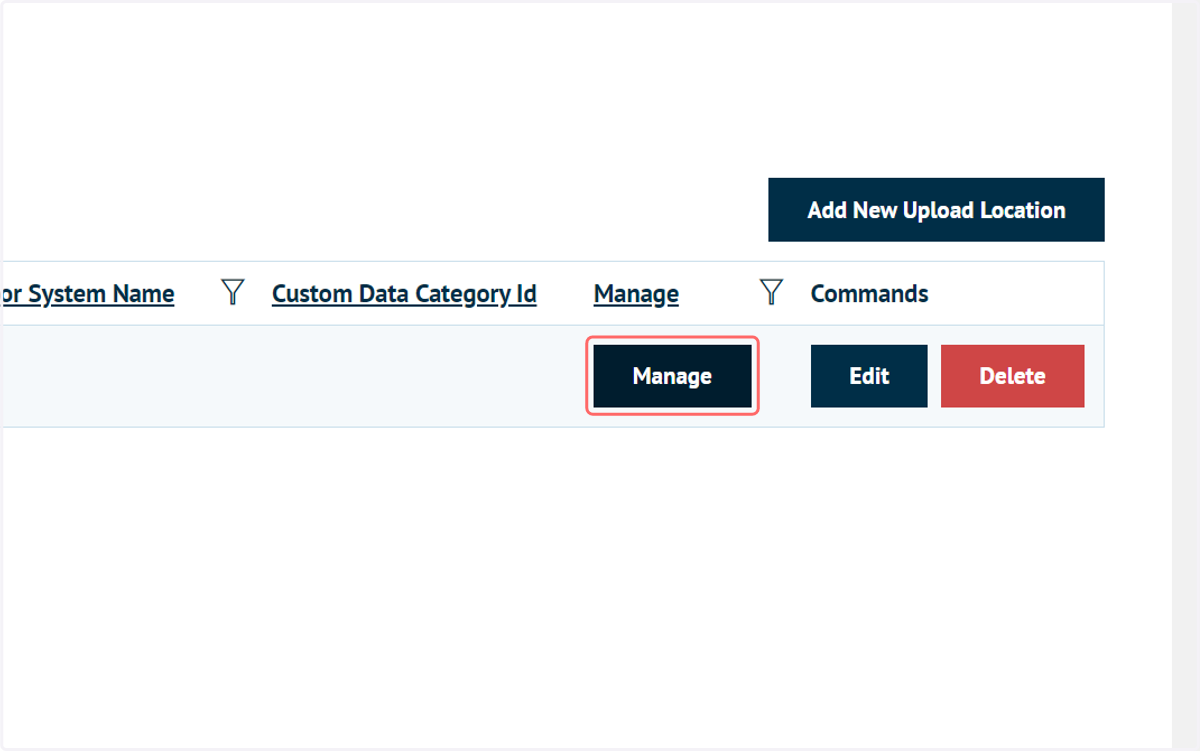The image size is (1200, 751).
Task: Open filter icon beside Manage column header
Action: (x=771, y=292)
